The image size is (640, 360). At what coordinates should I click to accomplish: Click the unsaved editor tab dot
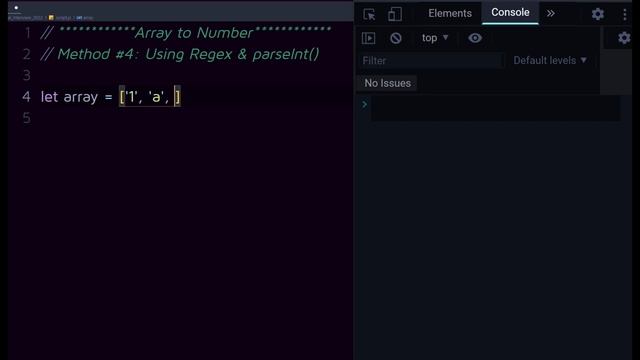click(x=16, y=7)
